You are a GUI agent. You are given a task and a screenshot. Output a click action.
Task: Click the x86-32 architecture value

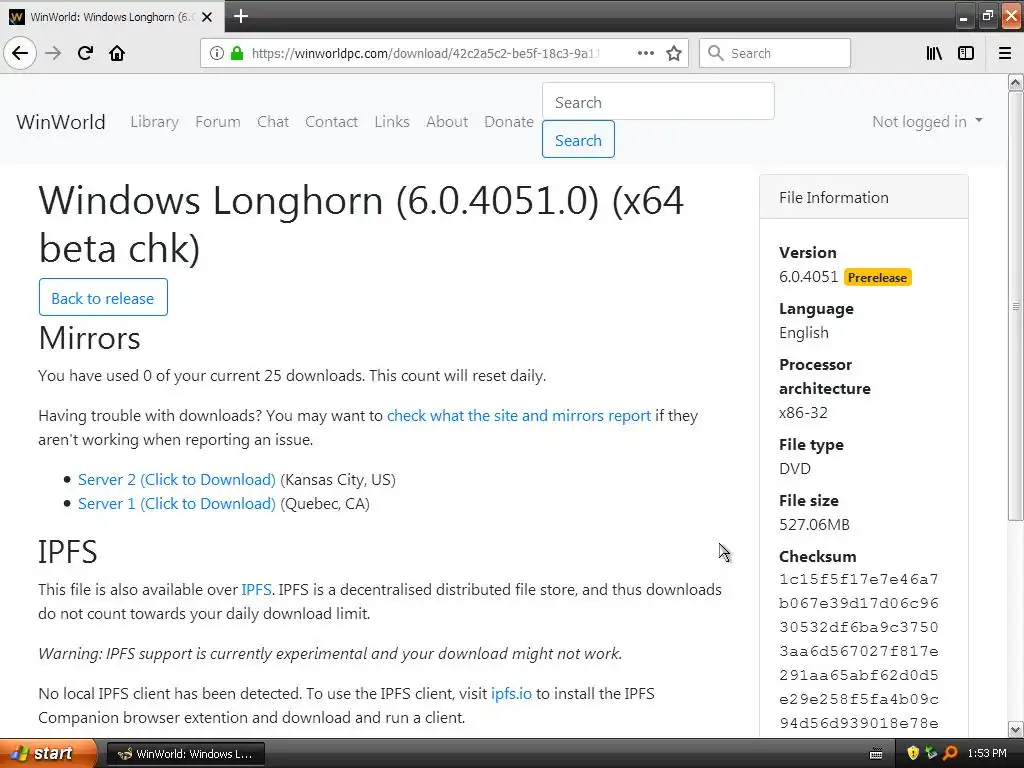(803, 413)
